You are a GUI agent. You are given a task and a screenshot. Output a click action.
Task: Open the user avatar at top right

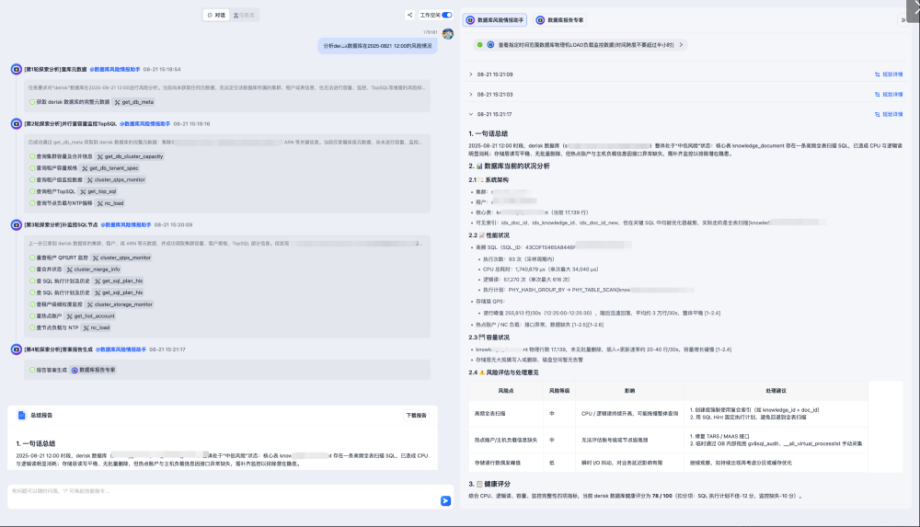[x=448, y=33]
